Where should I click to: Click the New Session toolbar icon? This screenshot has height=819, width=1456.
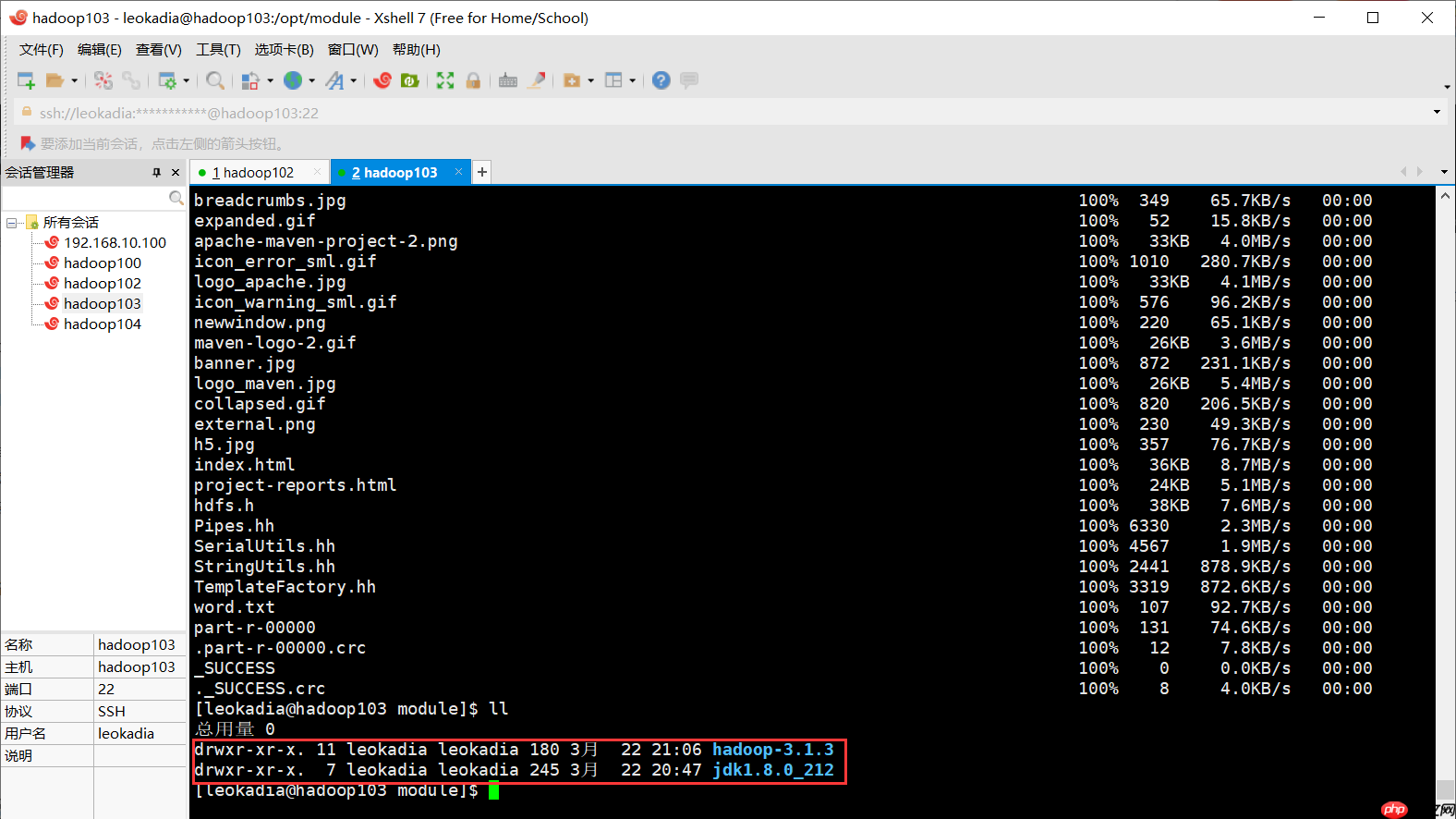click(x=26, y=80)
